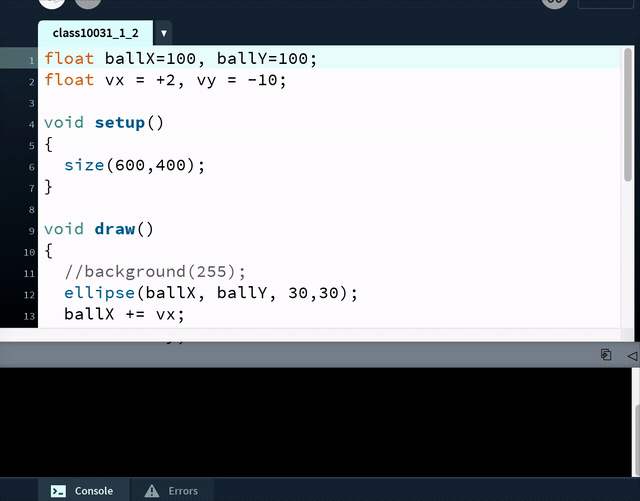Click line number 3 in the gutter
The height and width of the screenshot is (501, 640).
31,103
